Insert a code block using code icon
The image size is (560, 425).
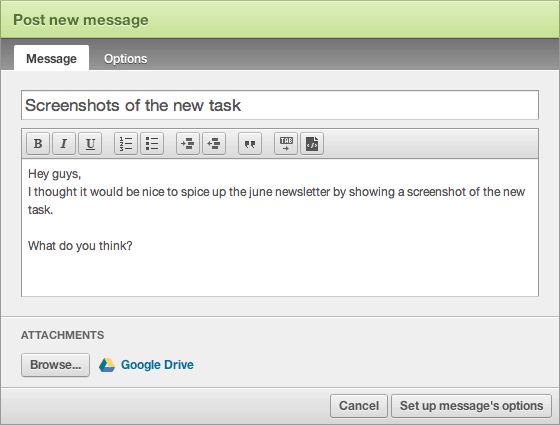click(x=312, y=144)
